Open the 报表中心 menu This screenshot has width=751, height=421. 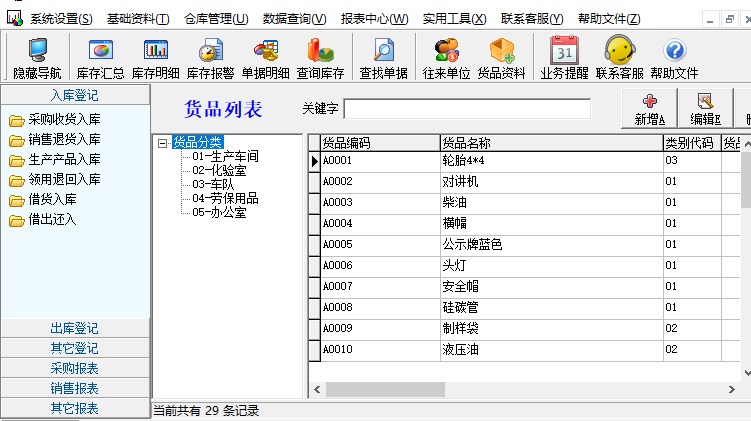(374, 19)
